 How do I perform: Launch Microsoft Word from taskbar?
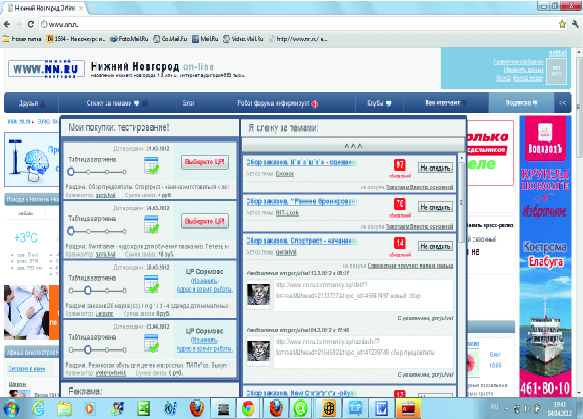pos(381,409)
